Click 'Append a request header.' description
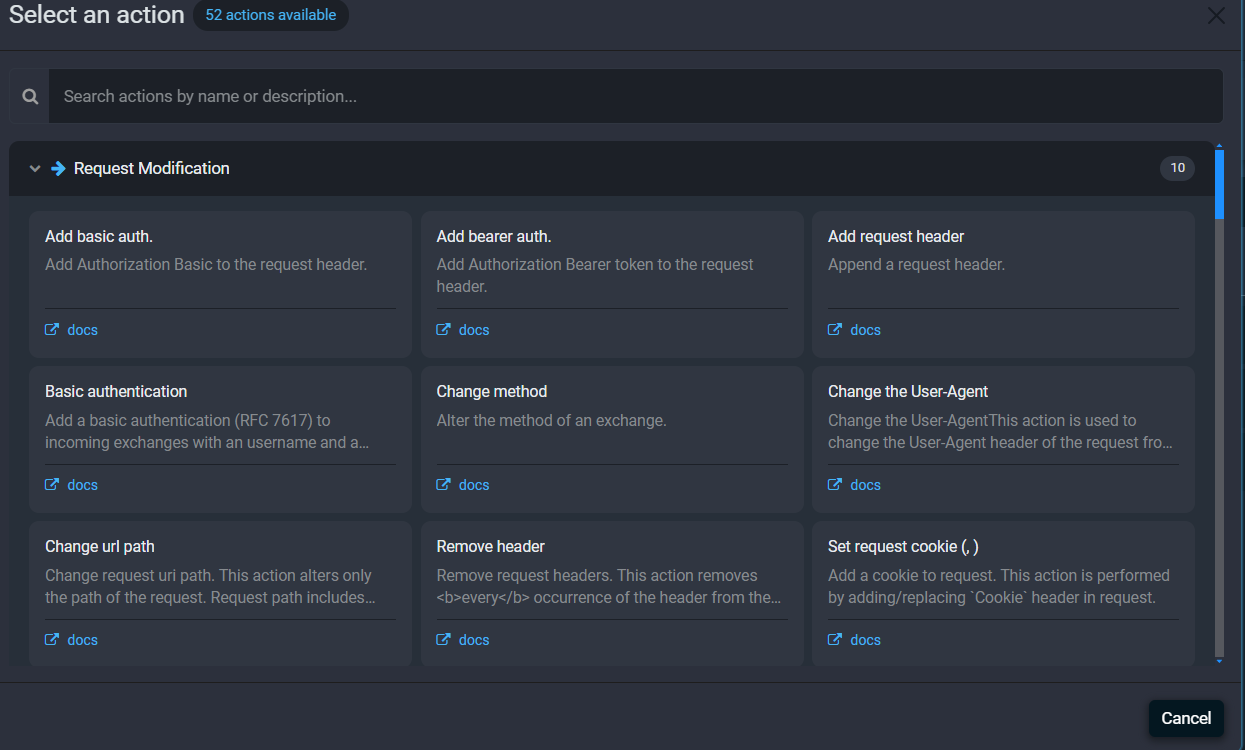 click(916, 265)
